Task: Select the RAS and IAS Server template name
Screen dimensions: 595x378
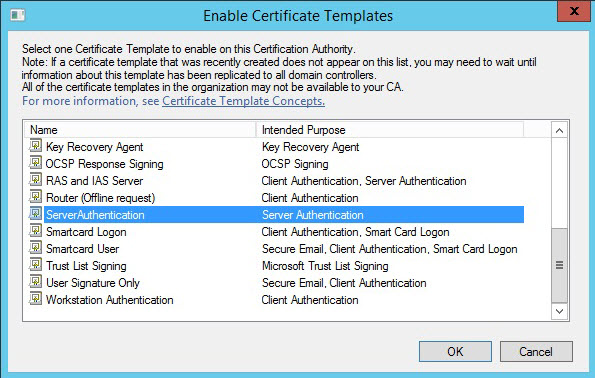Action: click(94, 181)
